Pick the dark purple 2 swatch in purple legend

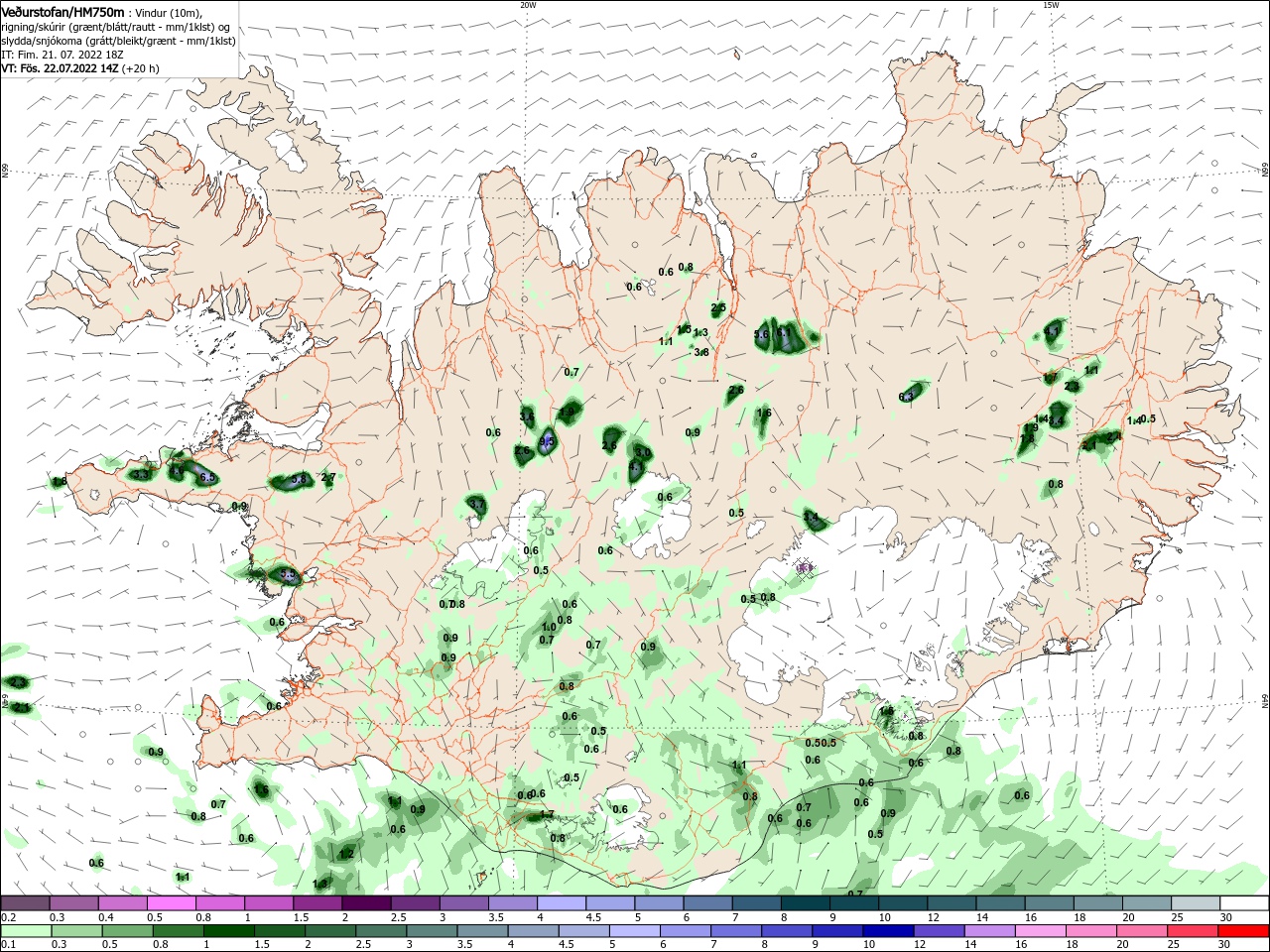(365, 903)
